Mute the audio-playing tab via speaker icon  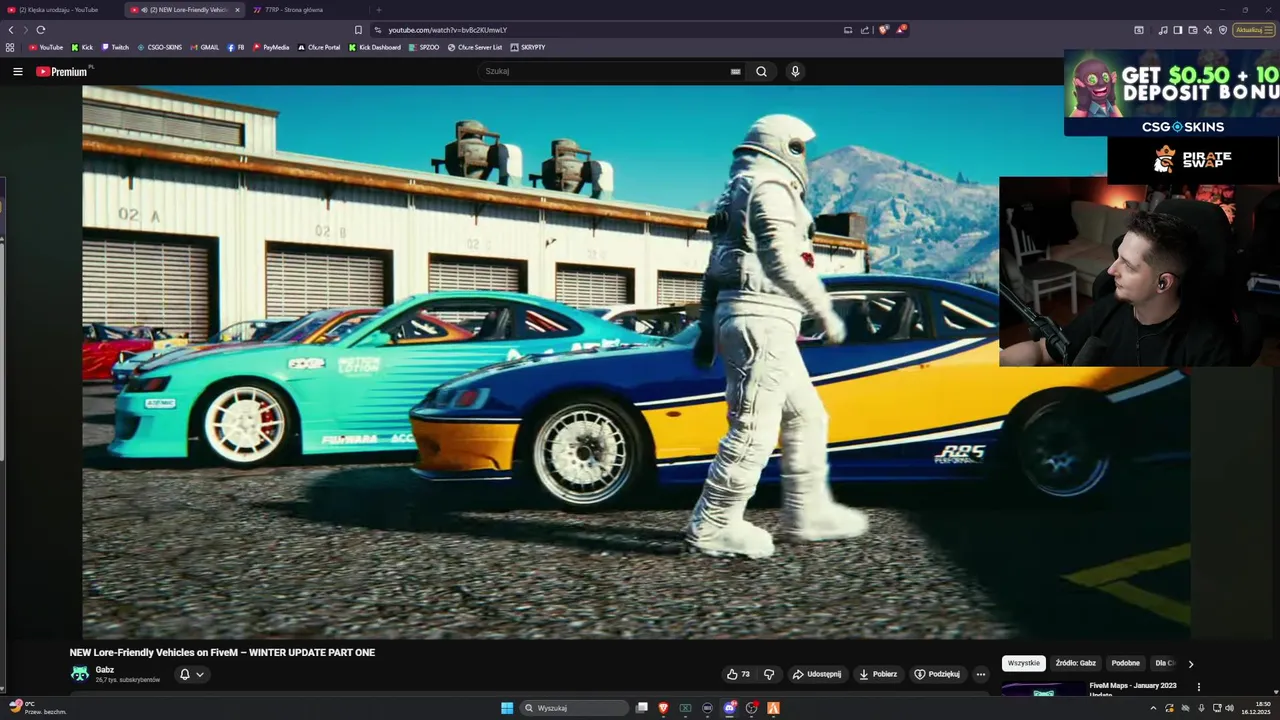144,10
